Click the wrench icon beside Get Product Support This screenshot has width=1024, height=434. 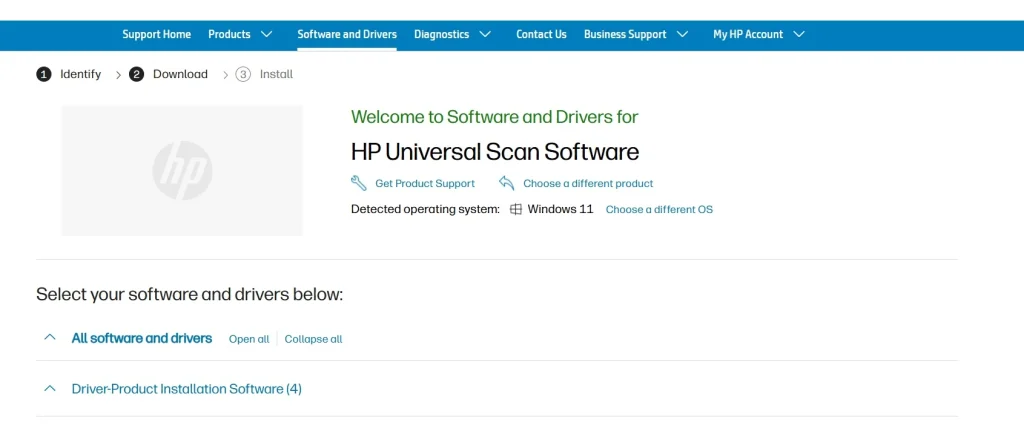click(359, 183)
